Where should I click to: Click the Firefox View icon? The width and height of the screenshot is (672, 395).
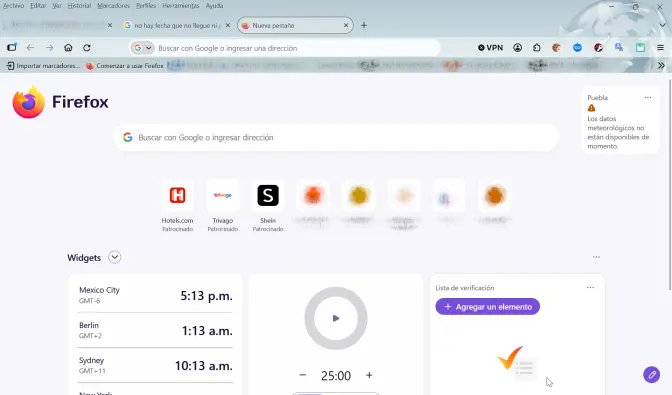12,48
